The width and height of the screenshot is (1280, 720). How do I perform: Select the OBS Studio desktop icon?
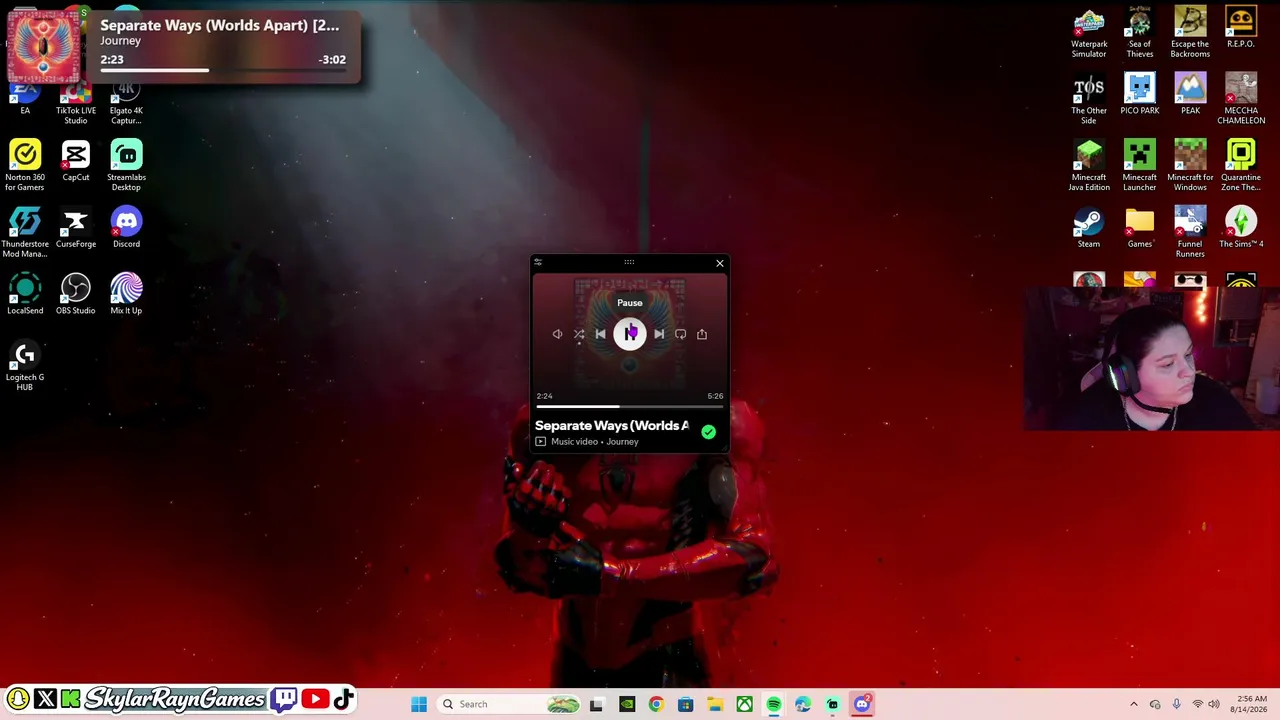click(x=76, y=294)
